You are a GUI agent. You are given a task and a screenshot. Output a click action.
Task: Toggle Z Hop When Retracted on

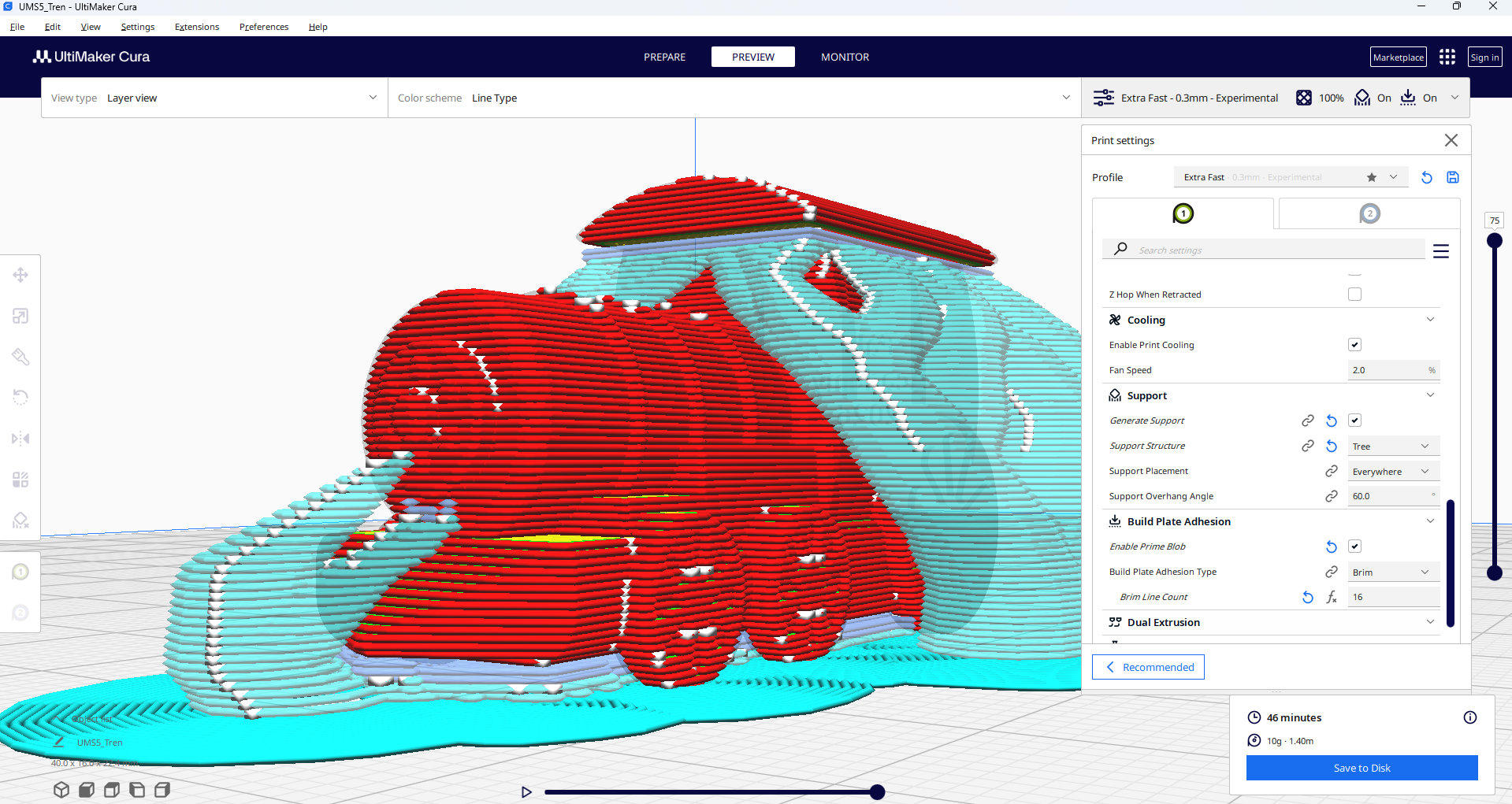(x=1354, y=294)
